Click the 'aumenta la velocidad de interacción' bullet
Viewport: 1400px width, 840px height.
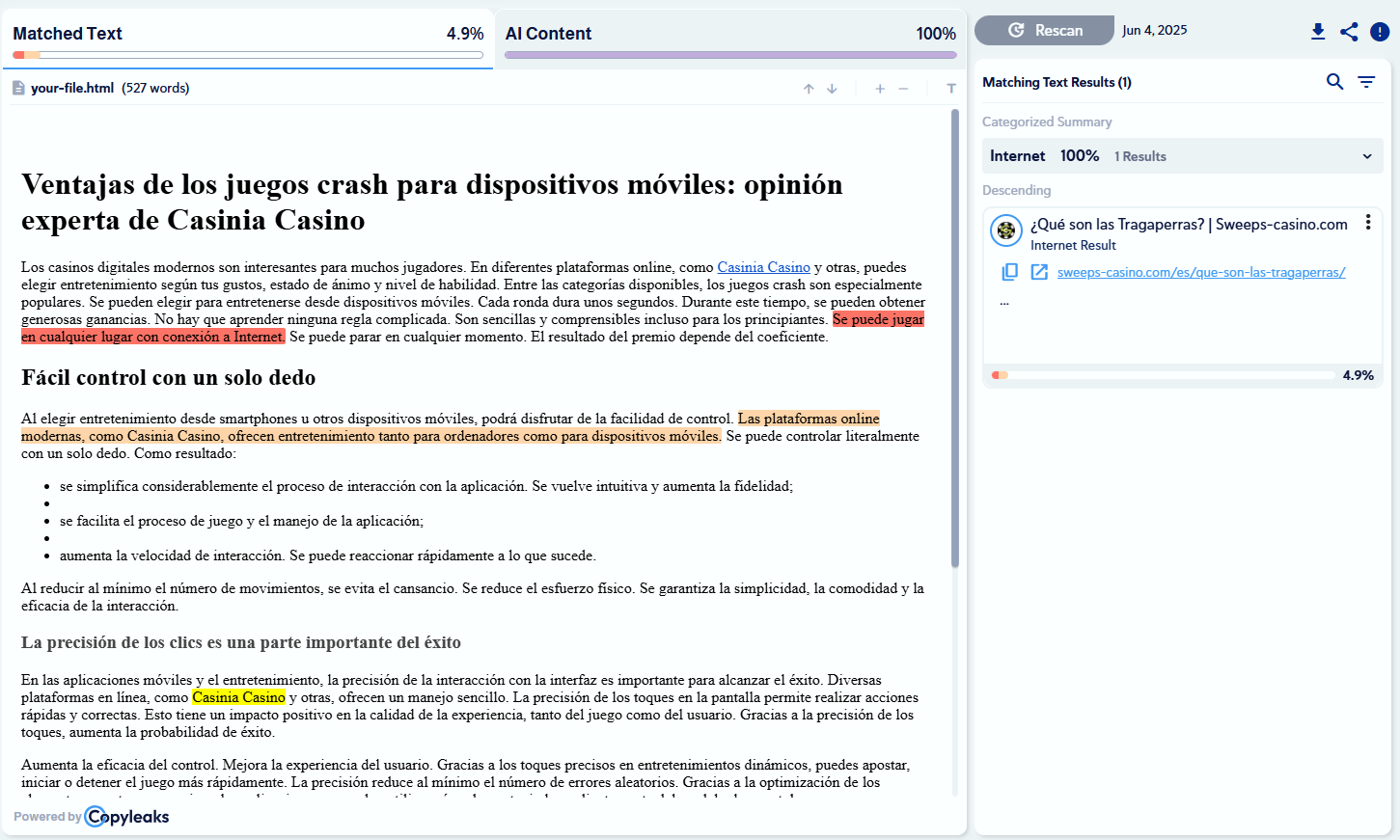328,555
